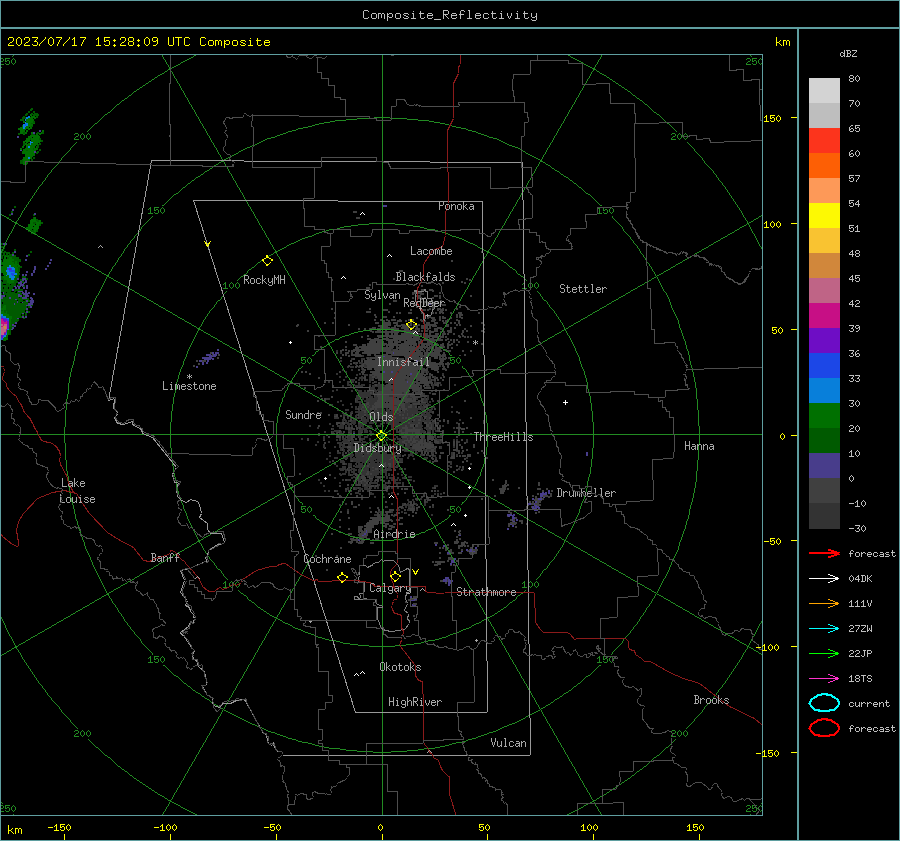Click the orange 111V arrow icon
900x841 pixels.
(x=824, y=603)
